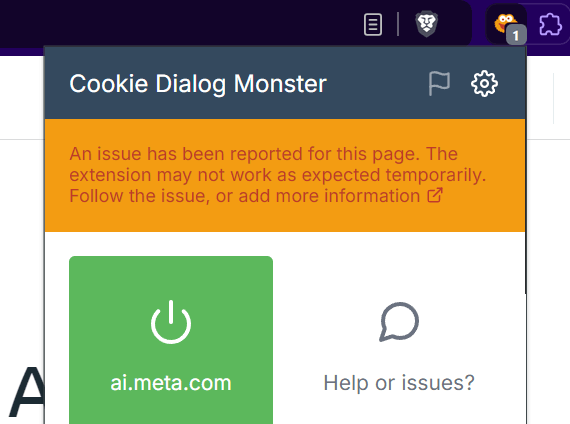Click the report flag icon in header
570x424 pixels.
click(x=439, y=84)
